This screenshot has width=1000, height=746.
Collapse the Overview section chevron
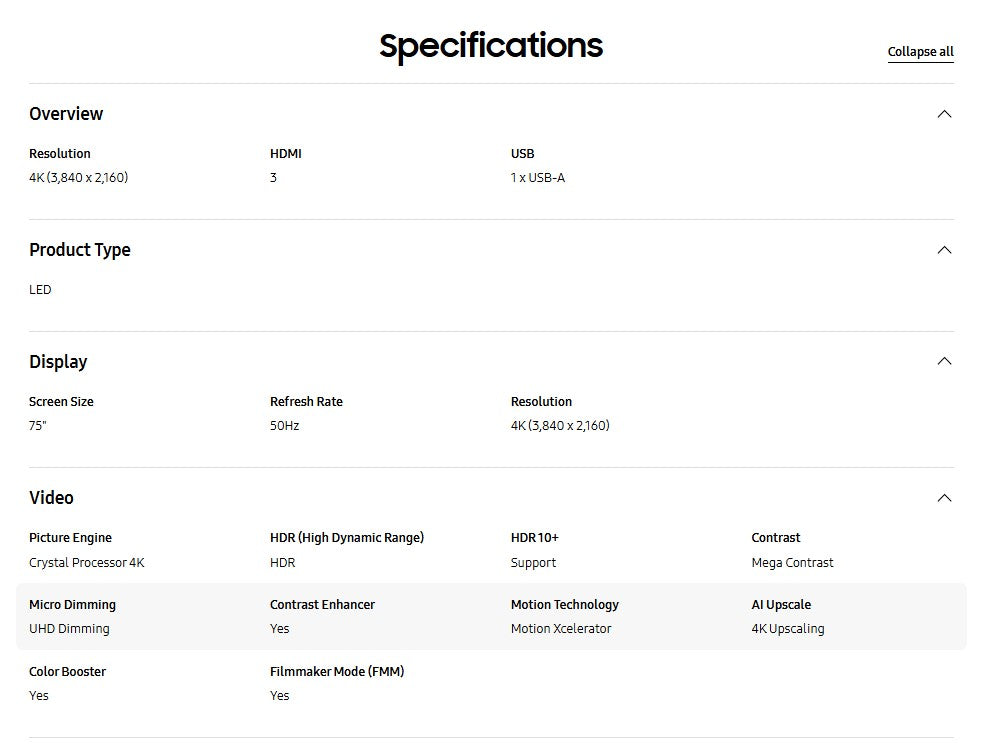point(943,114)
